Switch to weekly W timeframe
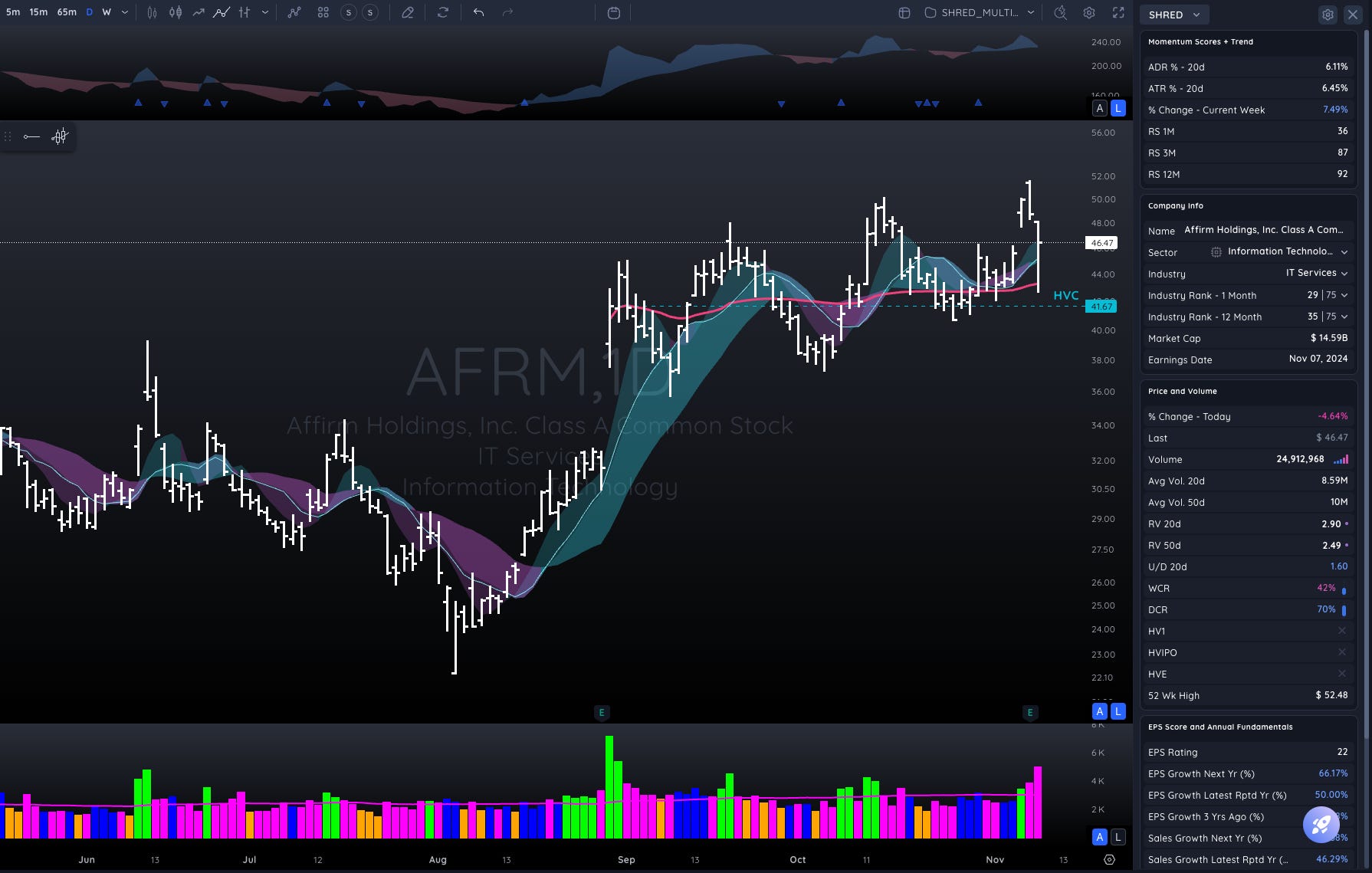The image size is (1372, 873). 107,12
